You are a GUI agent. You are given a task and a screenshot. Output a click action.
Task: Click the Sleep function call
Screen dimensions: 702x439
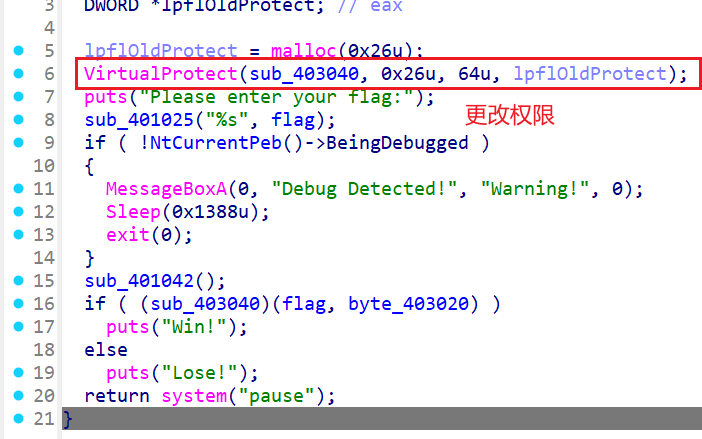coord(133,212)
